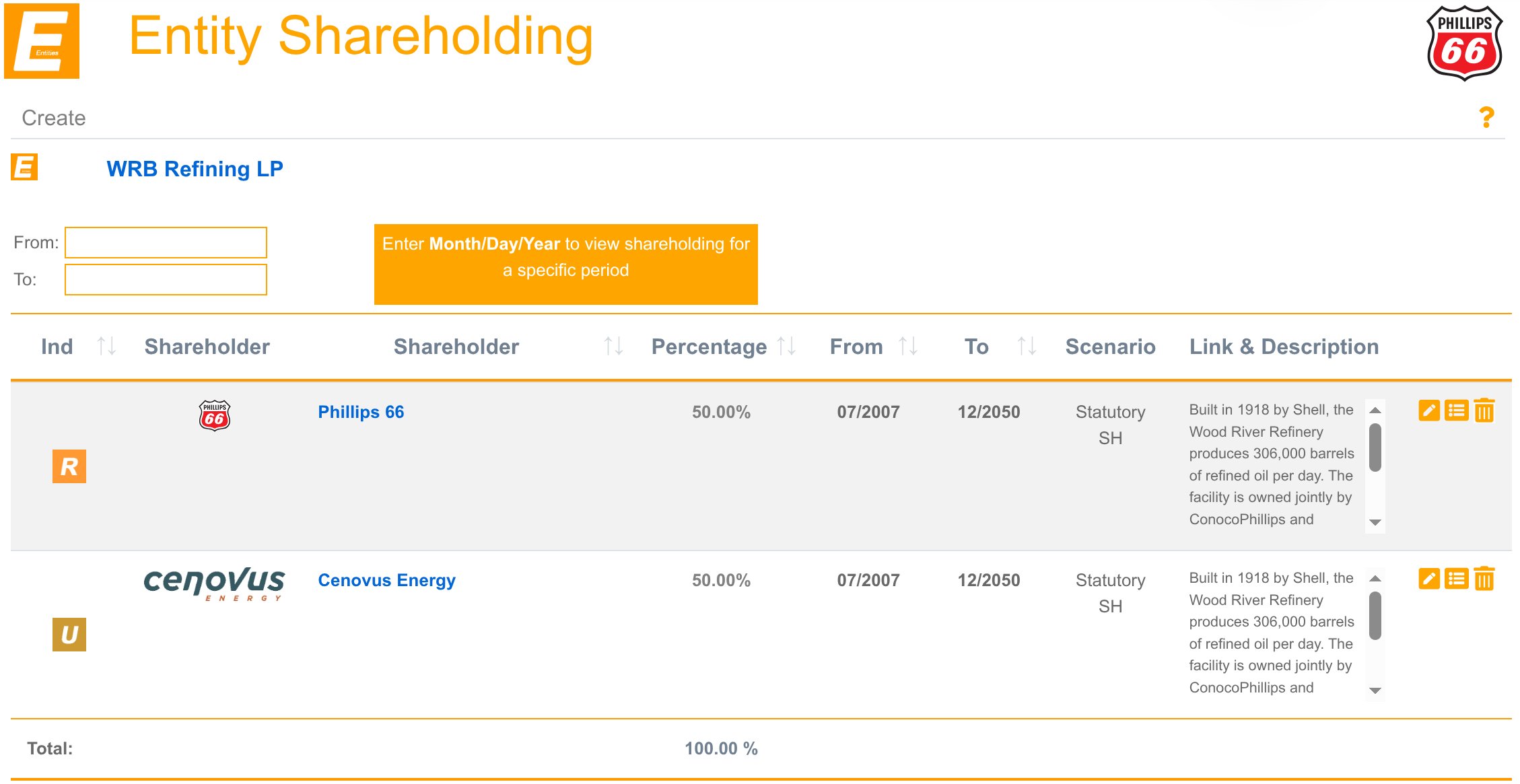Click the orange Month/Day/Year instruction banner
The image size is (1520, 784).
(566, 264)
